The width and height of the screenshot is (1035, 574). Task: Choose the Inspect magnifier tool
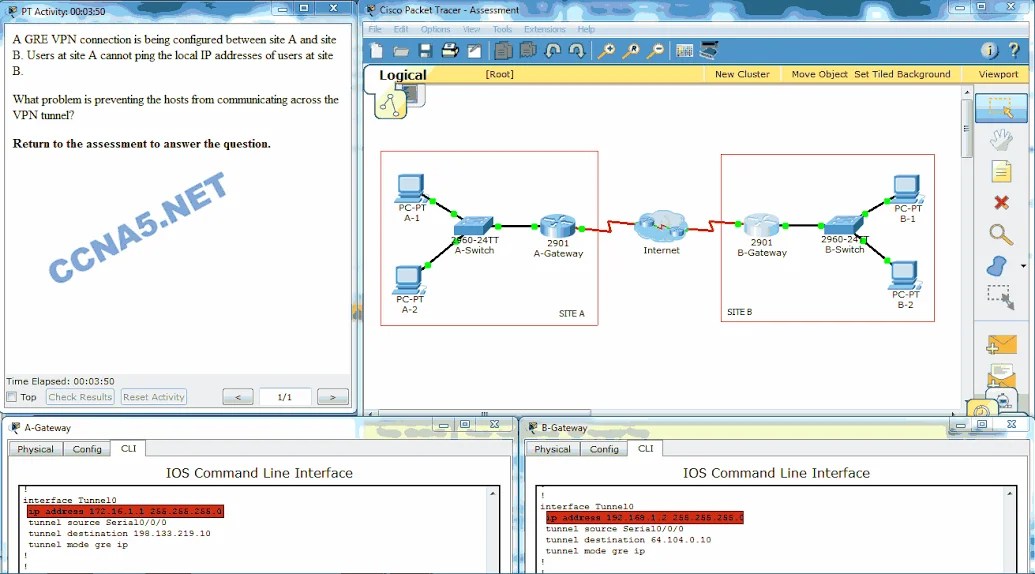point(1001,234)
